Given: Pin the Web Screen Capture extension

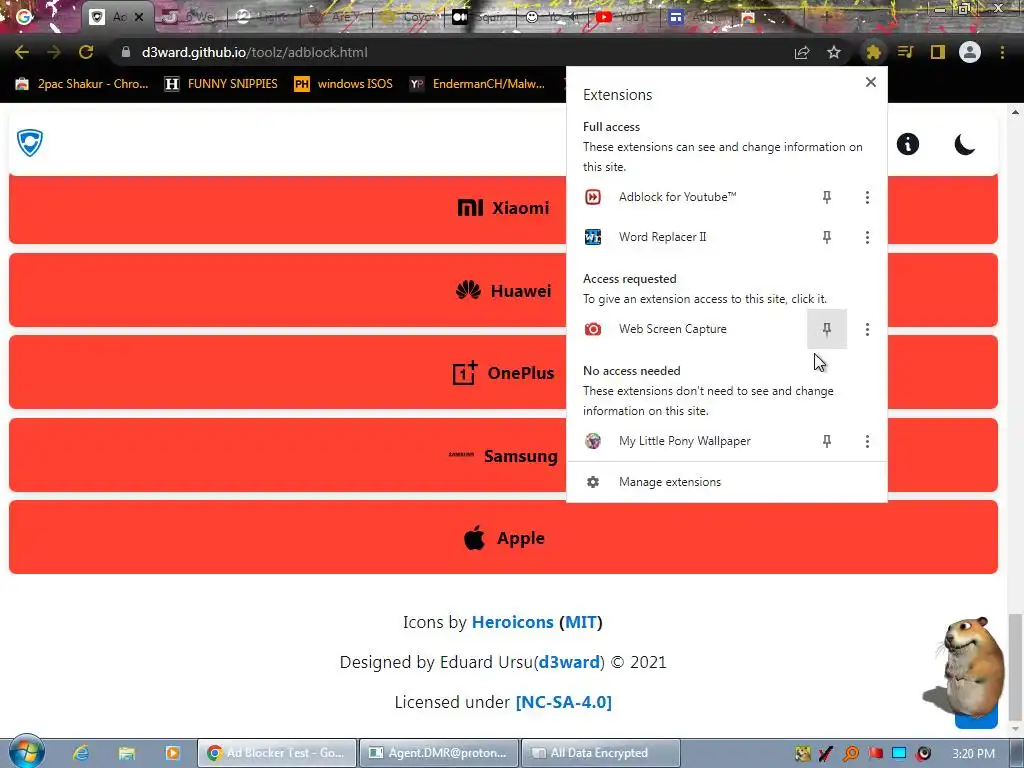Looking at the screenshot, I should click(x=827, y=329).
